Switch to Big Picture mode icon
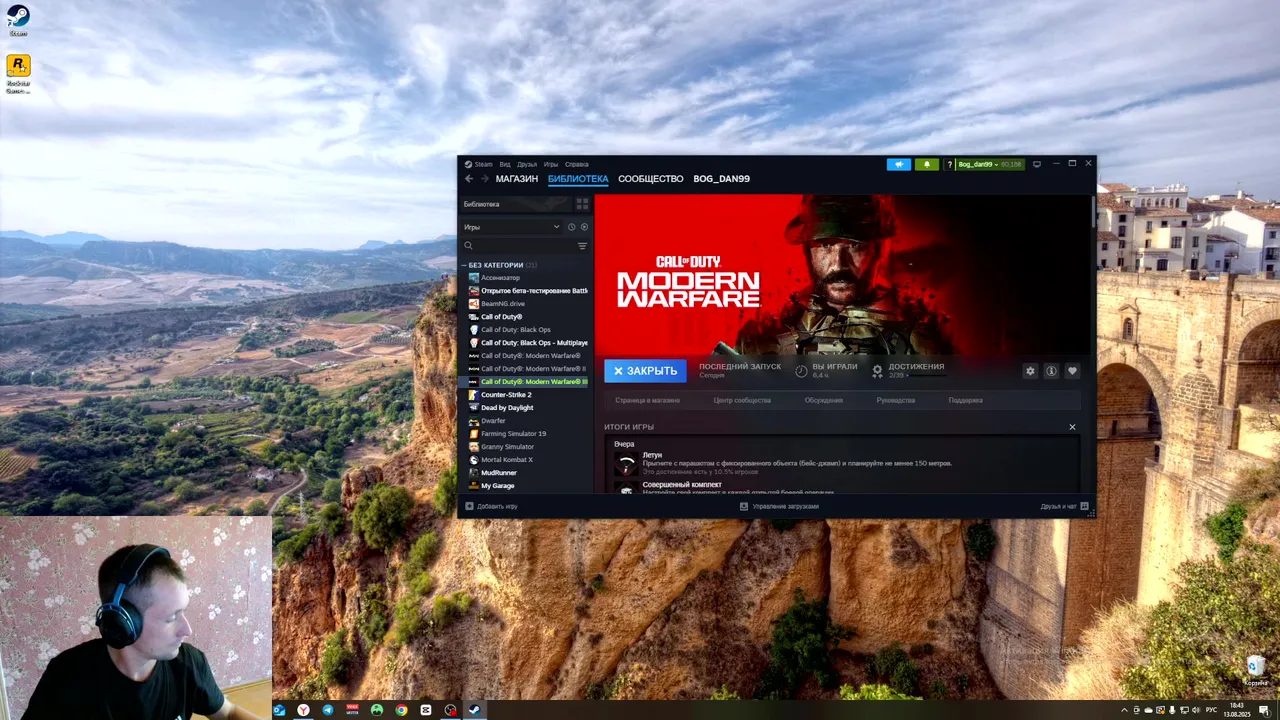Screen dimensions: 1280x720 [1037, 164]
